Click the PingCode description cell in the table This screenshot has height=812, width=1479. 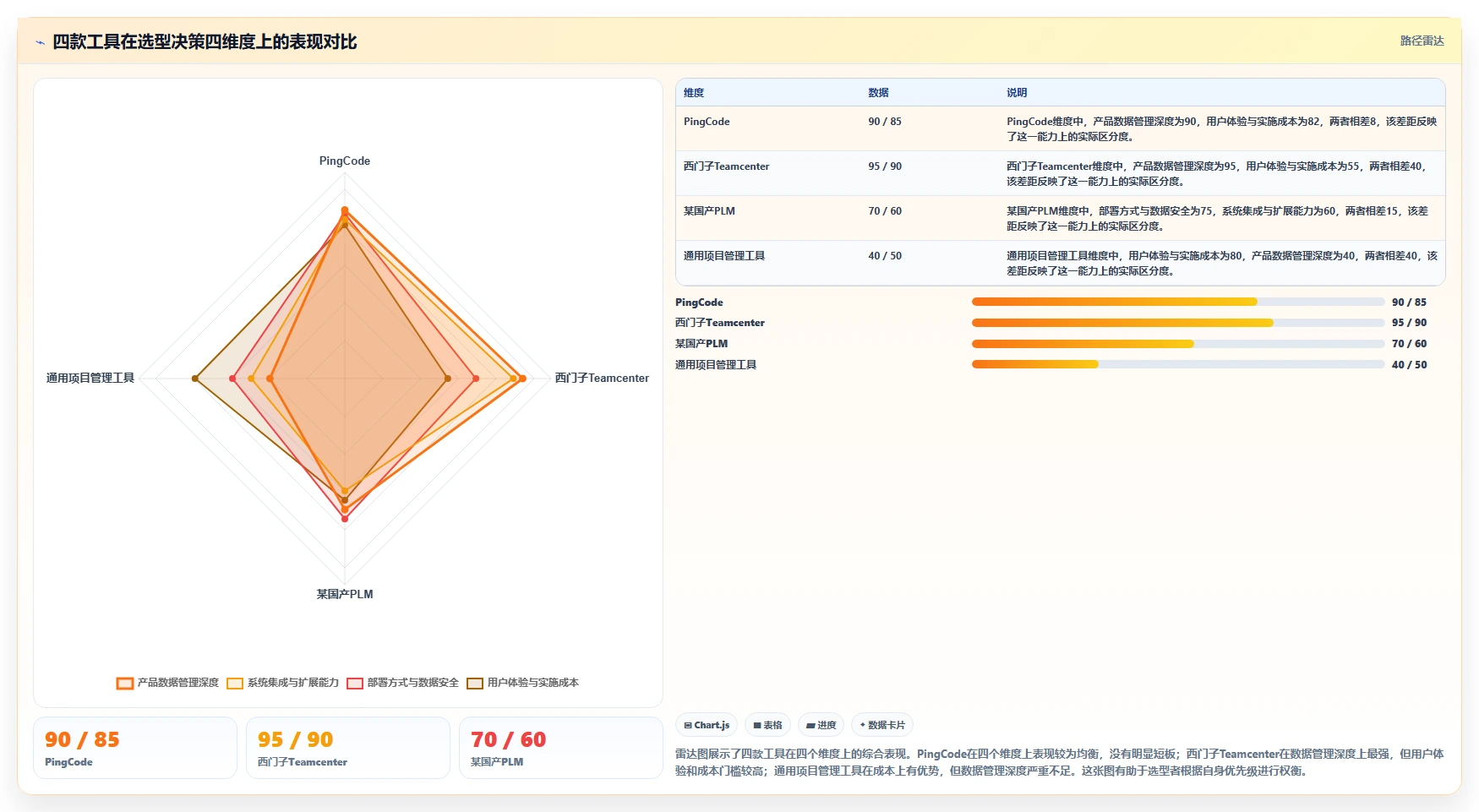tap(1222, 128)
